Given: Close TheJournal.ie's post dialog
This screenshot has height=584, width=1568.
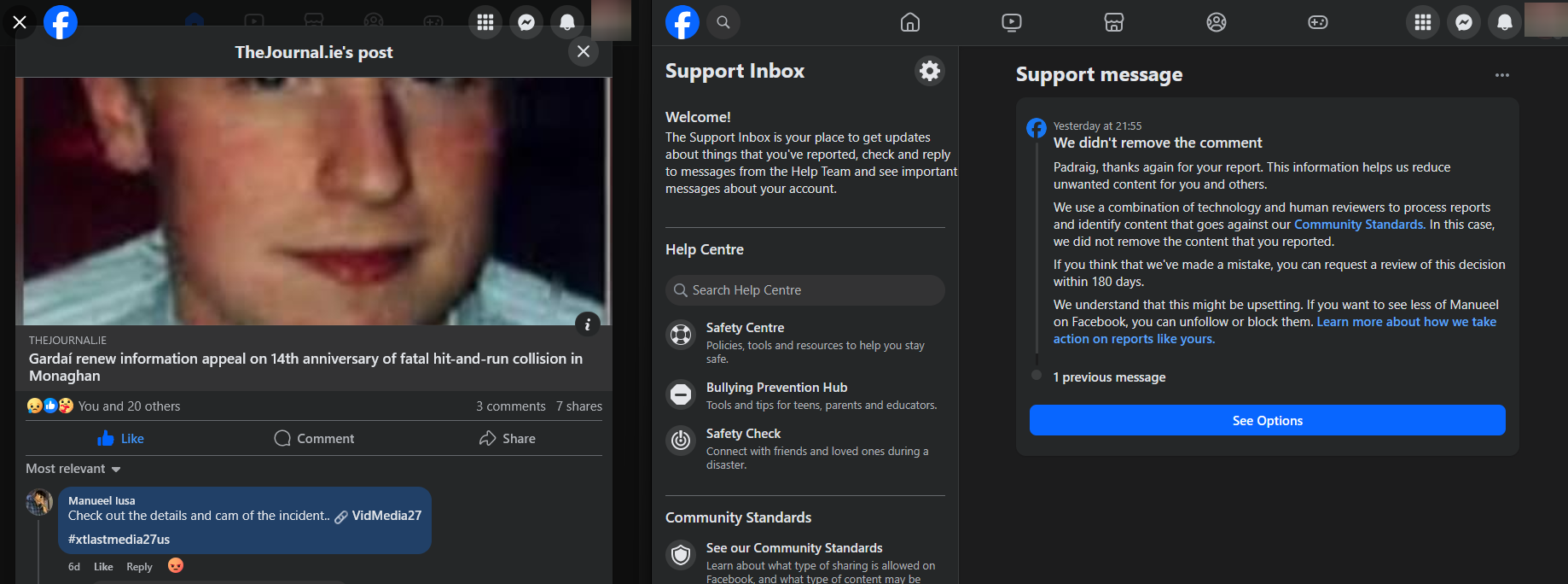Looking at the screenshot, I should [584, 51].
